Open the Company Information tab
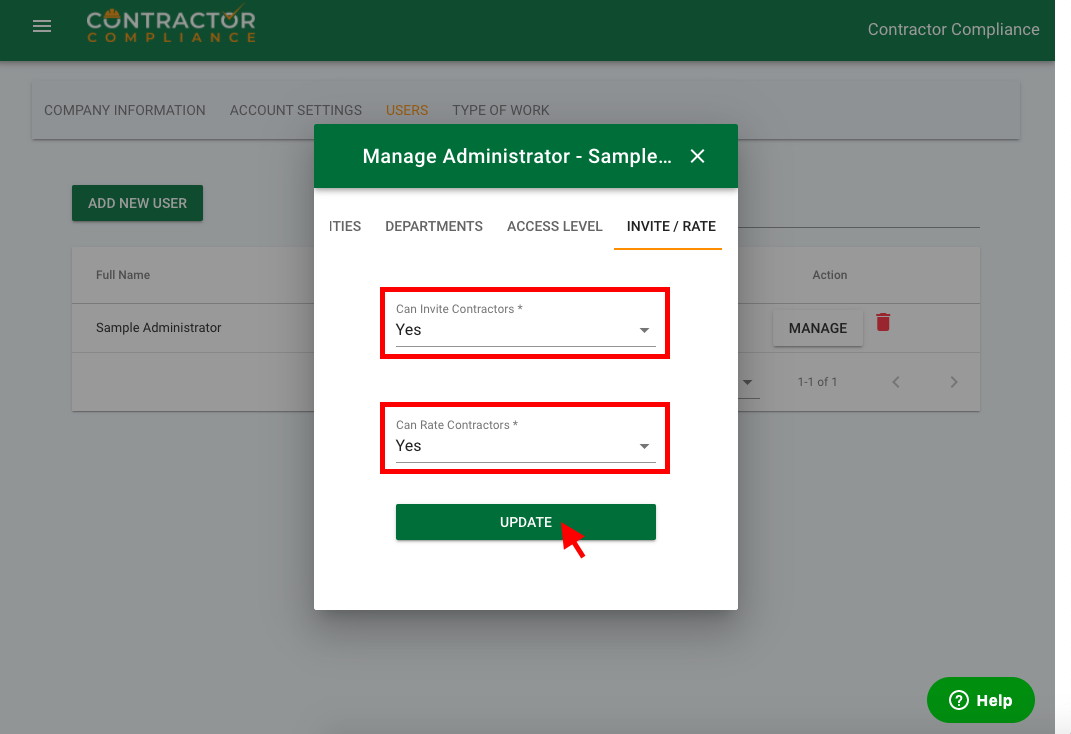1071x734 pixels. [125, 110]
